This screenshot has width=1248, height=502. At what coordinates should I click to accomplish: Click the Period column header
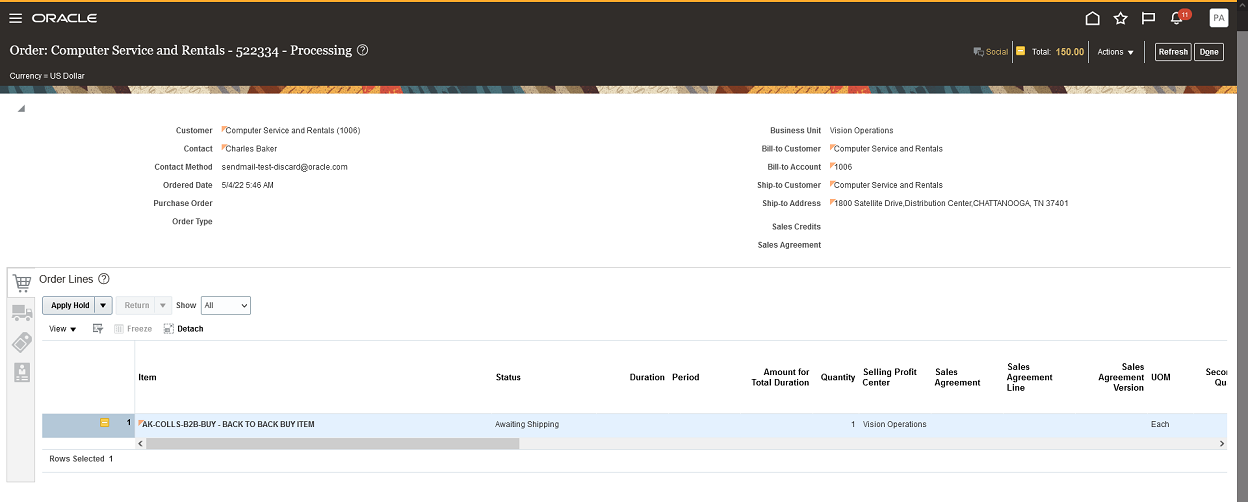point(686,377)
